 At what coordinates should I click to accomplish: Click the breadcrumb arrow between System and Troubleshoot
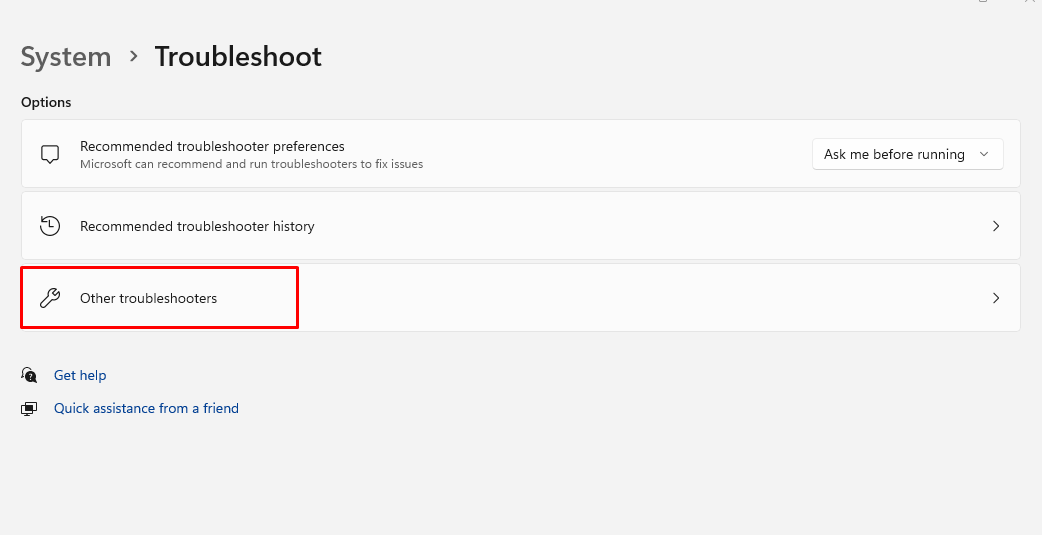[134, 57]
